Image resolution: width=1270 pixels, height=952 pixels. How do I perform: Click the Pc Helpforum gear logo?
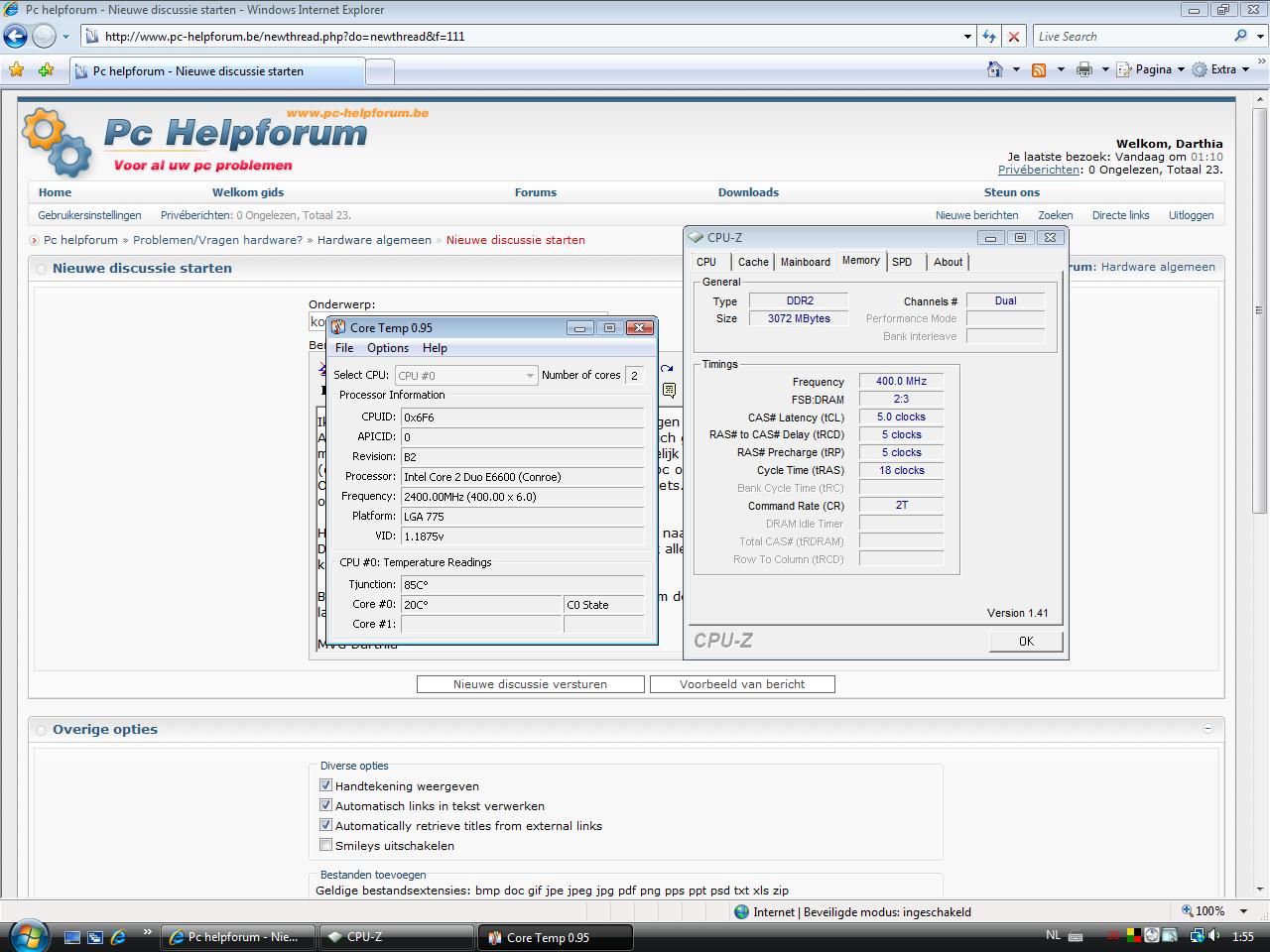coord(57,142)
